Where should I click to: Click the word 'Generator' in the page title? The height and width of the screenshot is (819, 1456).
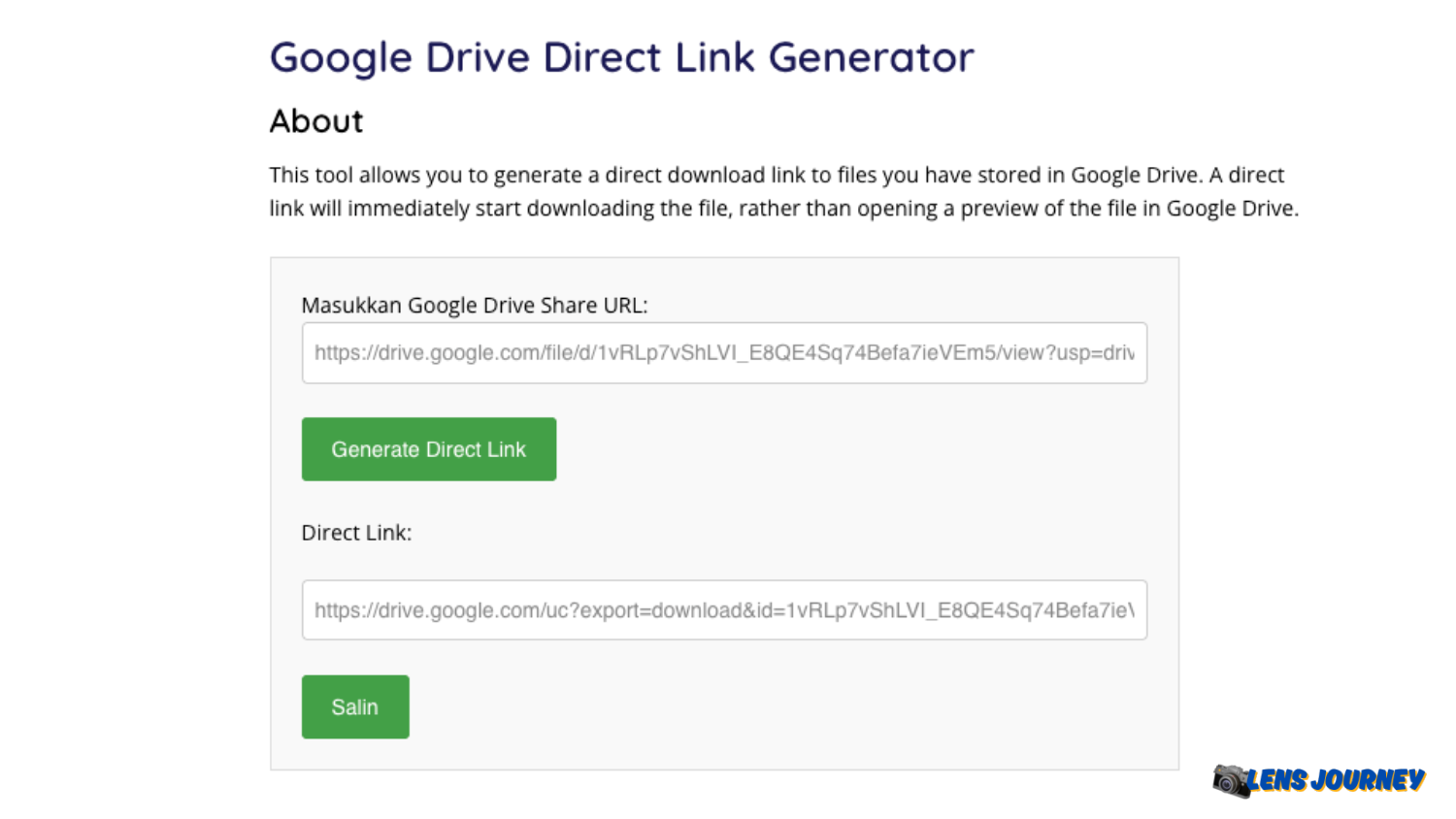(x=871, y=57)
